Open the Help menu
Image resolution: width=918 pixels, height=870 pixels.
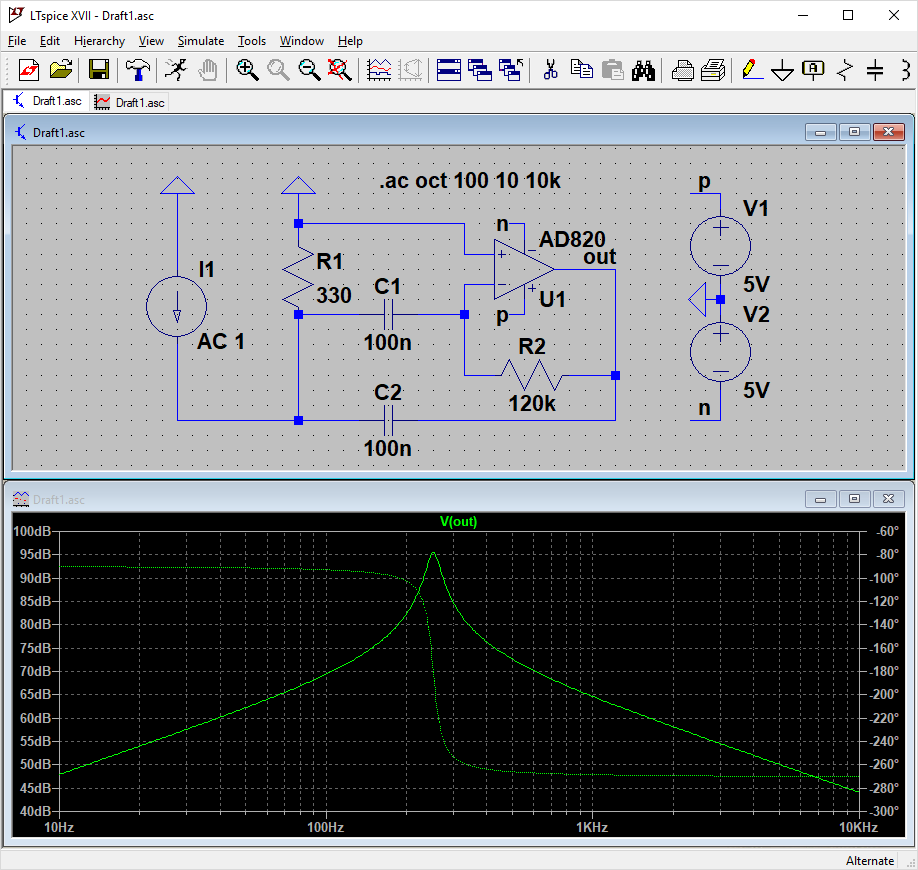point(350,41)
